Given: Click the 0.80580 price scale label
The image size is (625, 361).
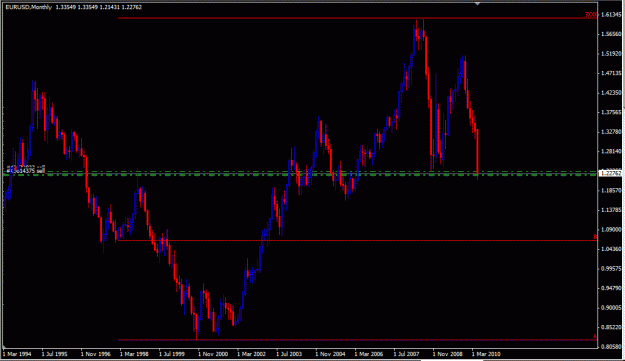Looking at the screenshot, I should point(611,347).
